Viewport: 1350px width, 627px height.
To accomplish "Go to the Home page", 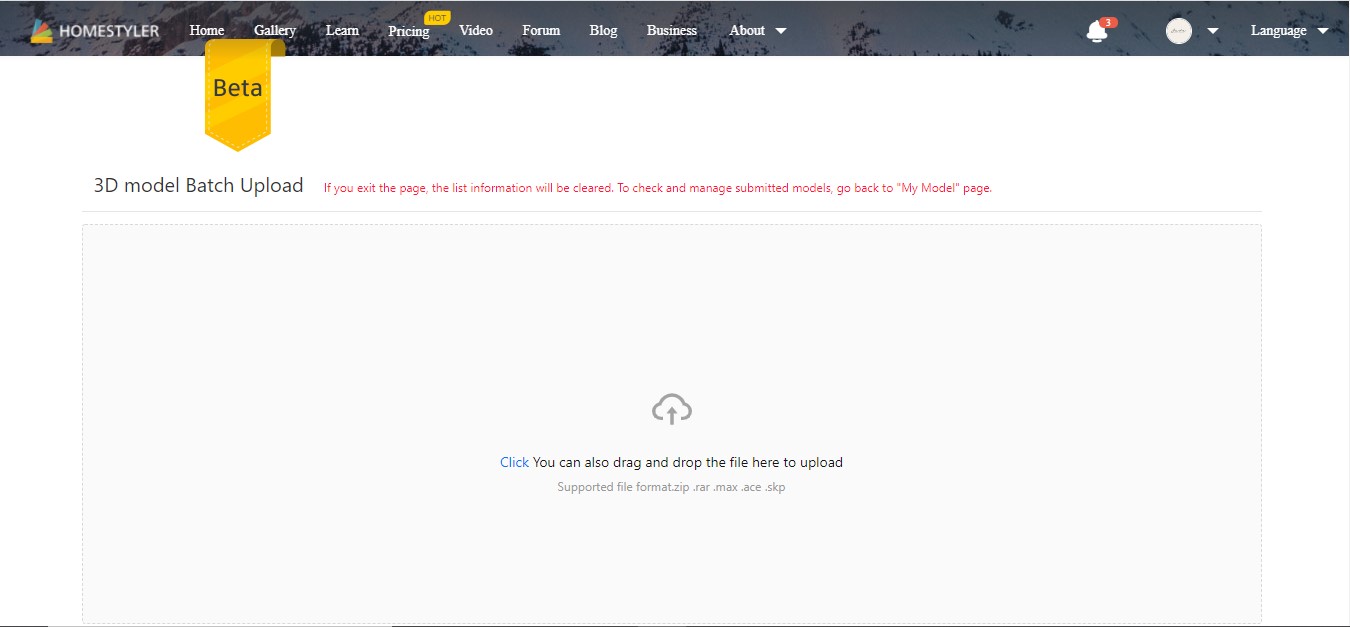I will (207, 30).
